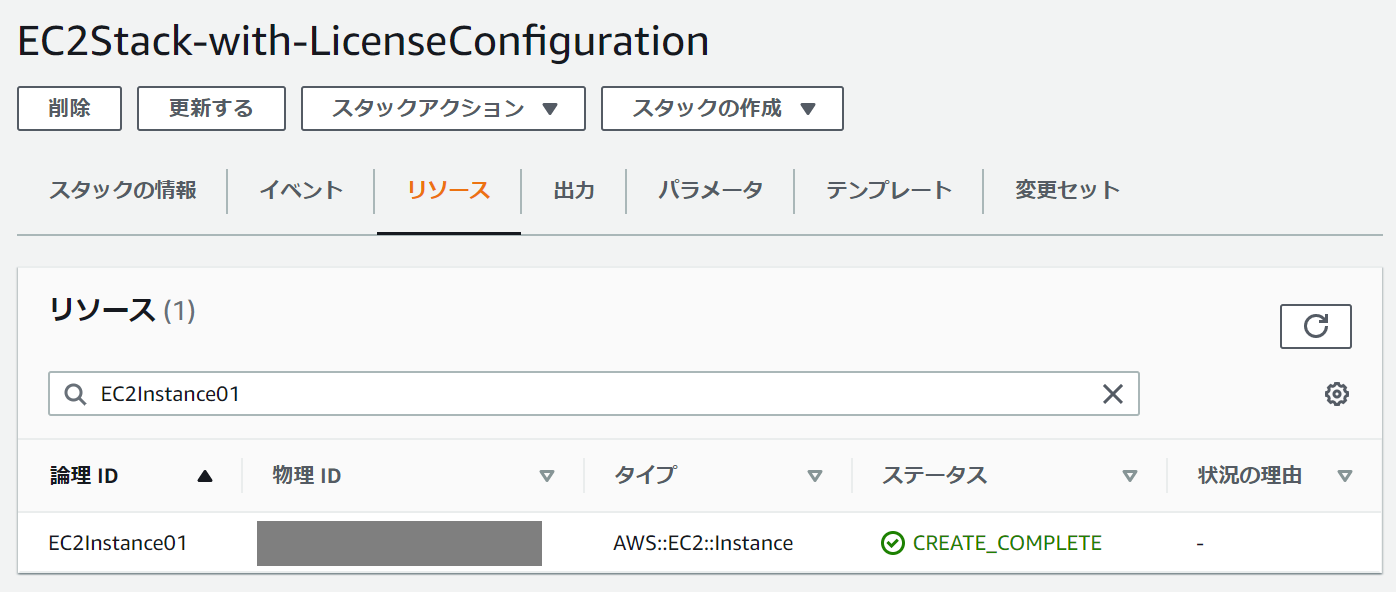Open the イベント tab

coord(301,190)
